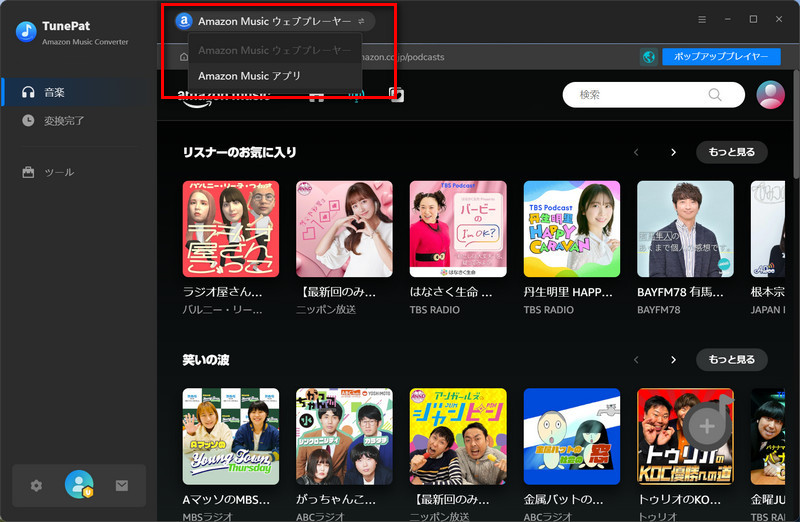Click the magnifier search icon

click(715, 95)
